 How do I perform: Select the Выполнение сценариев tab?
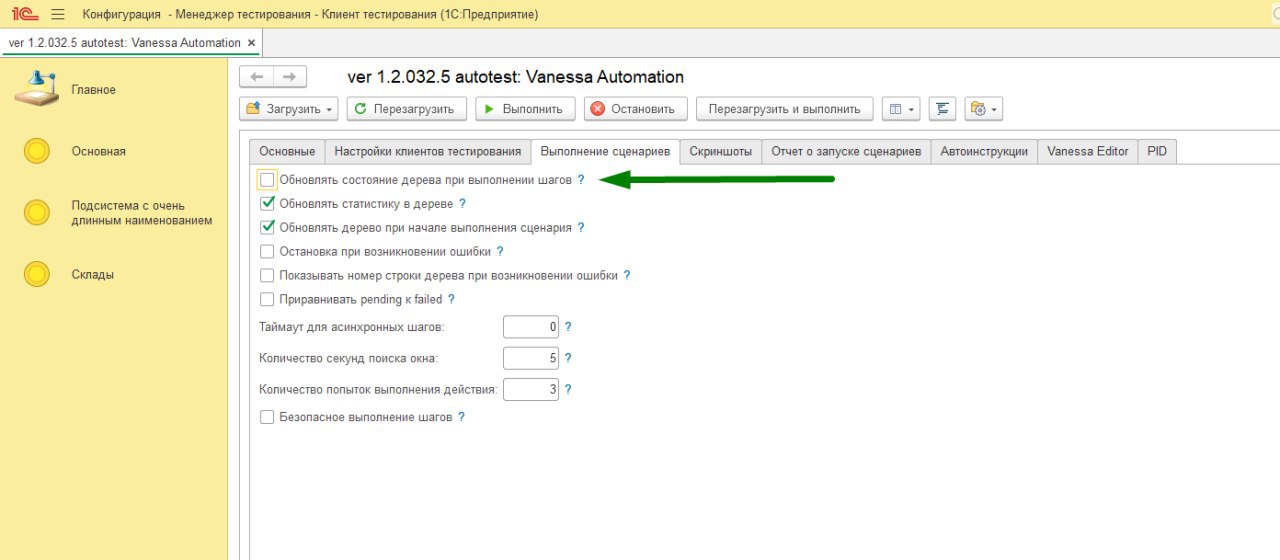click(605, 151)
